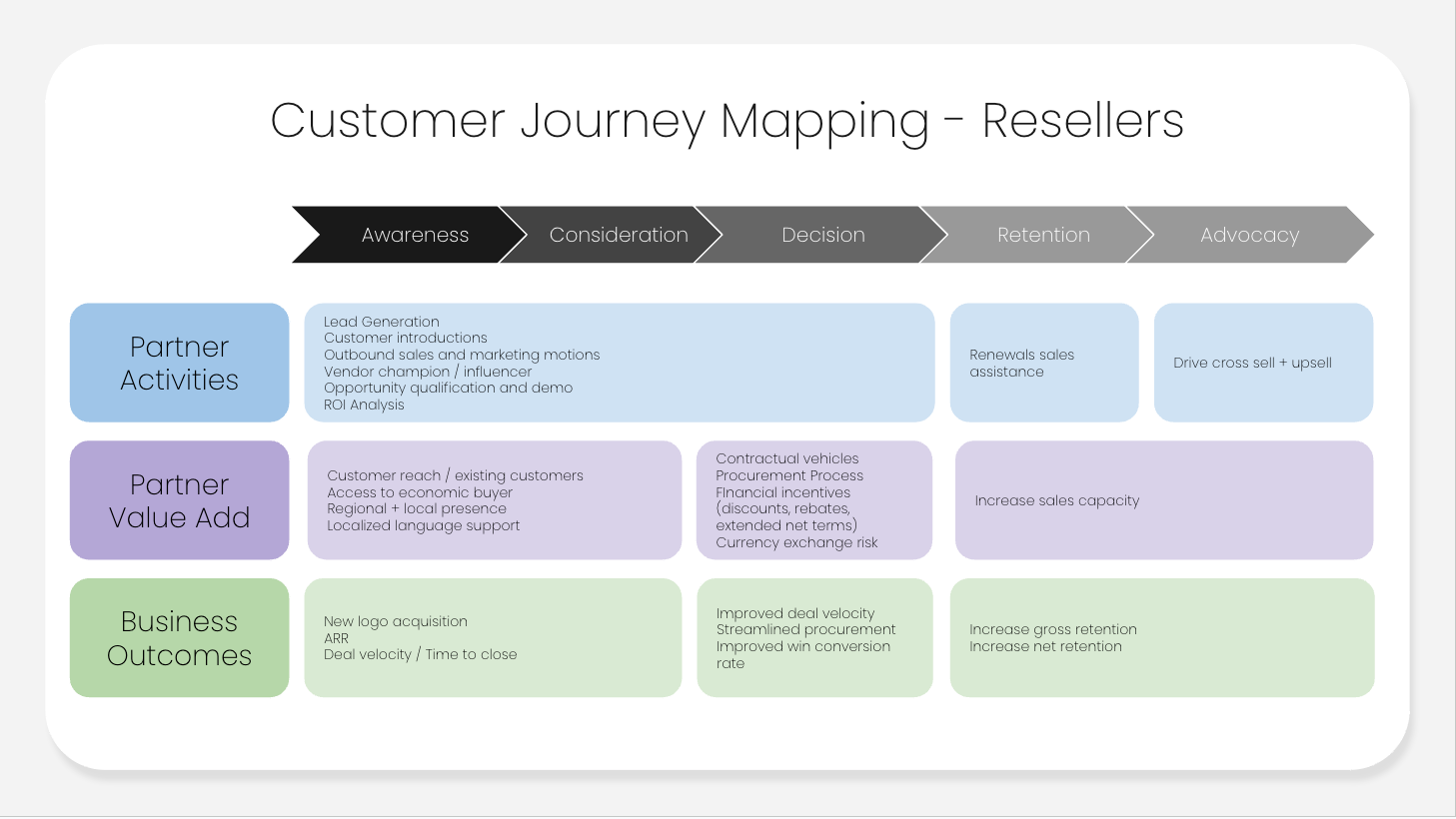Select the Advocacy stage chevron
The width and height of the screenshot is (1456, 819).
click(x=1249, y=235)
